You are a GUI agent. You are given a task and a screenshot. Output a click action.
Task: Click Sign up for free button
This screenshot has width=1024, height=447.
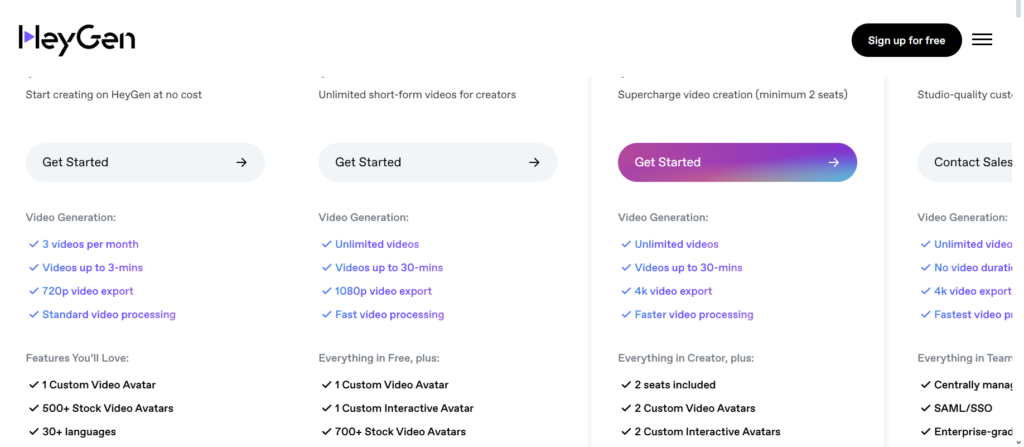coord(906,41)
